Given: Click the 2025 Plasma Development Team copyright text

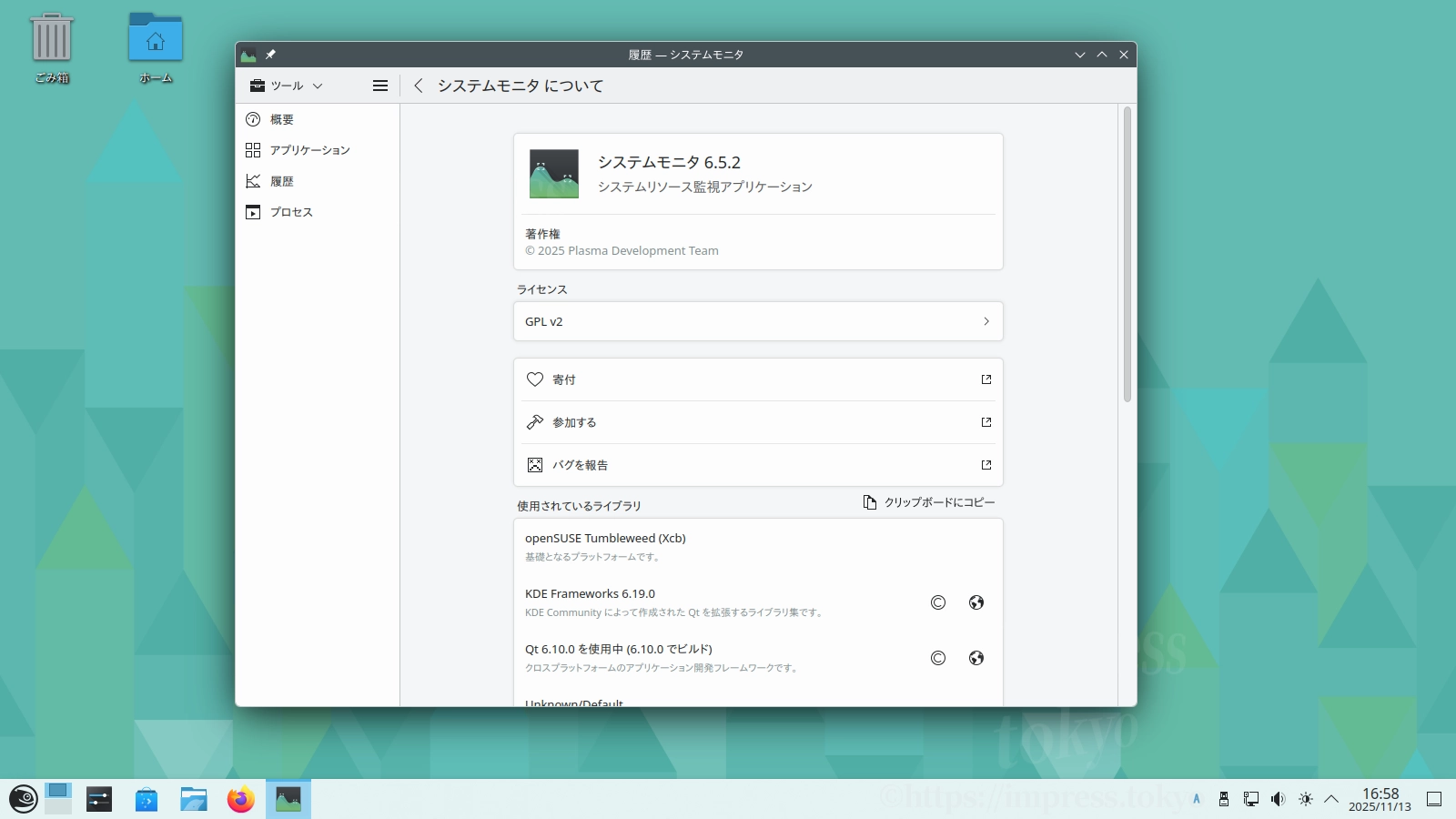Looking at the screenshot, I should (x=622, y=251).
